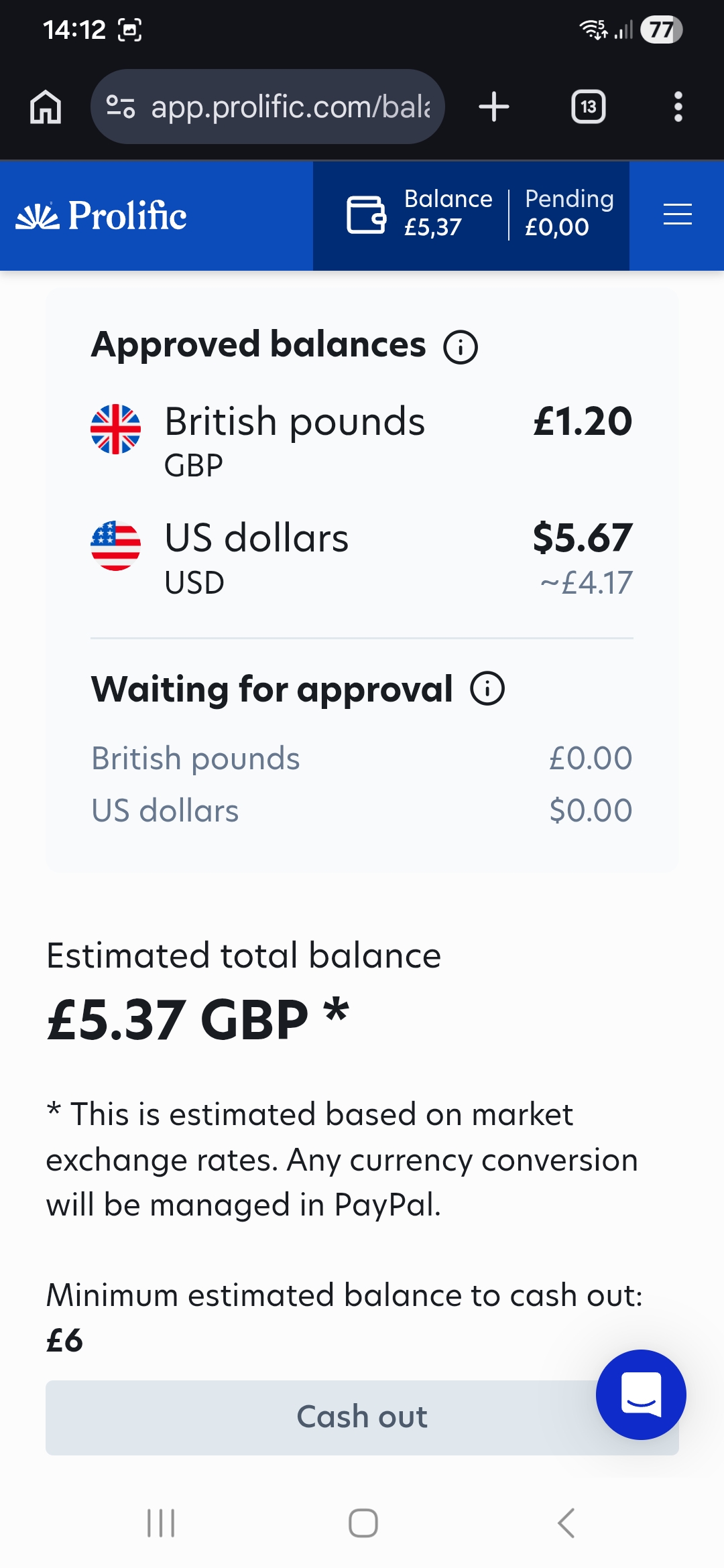This screenshot has width=724, height=1568.
Task: Open a new browser tab
Action: coord(494,107)
